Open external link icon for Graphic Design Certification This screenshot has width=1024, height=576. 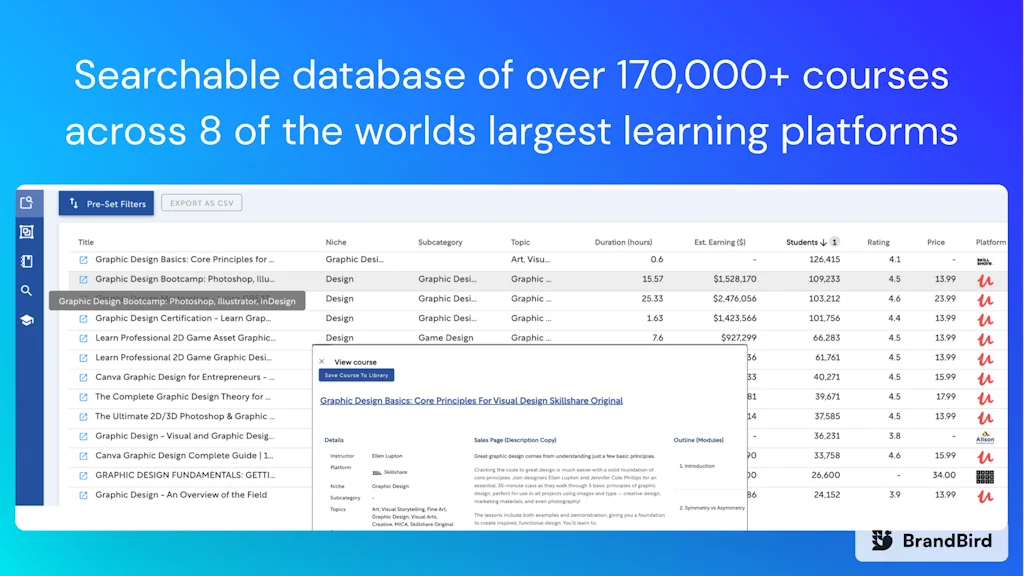point(83,319)
